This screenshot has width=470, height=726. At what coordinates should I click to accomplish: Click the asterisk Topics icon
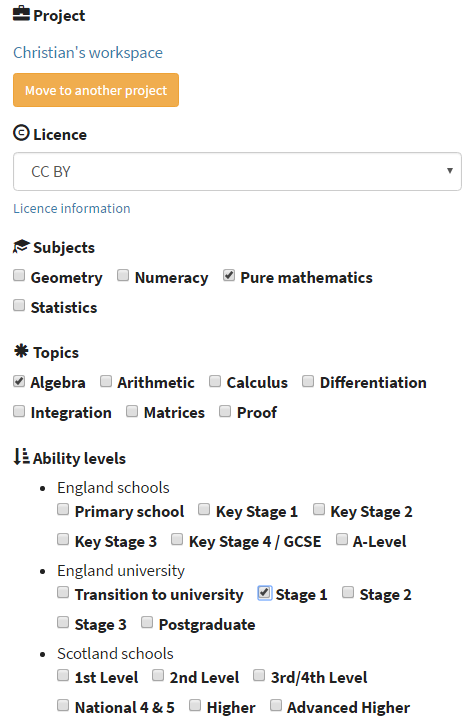coord(21,351)
